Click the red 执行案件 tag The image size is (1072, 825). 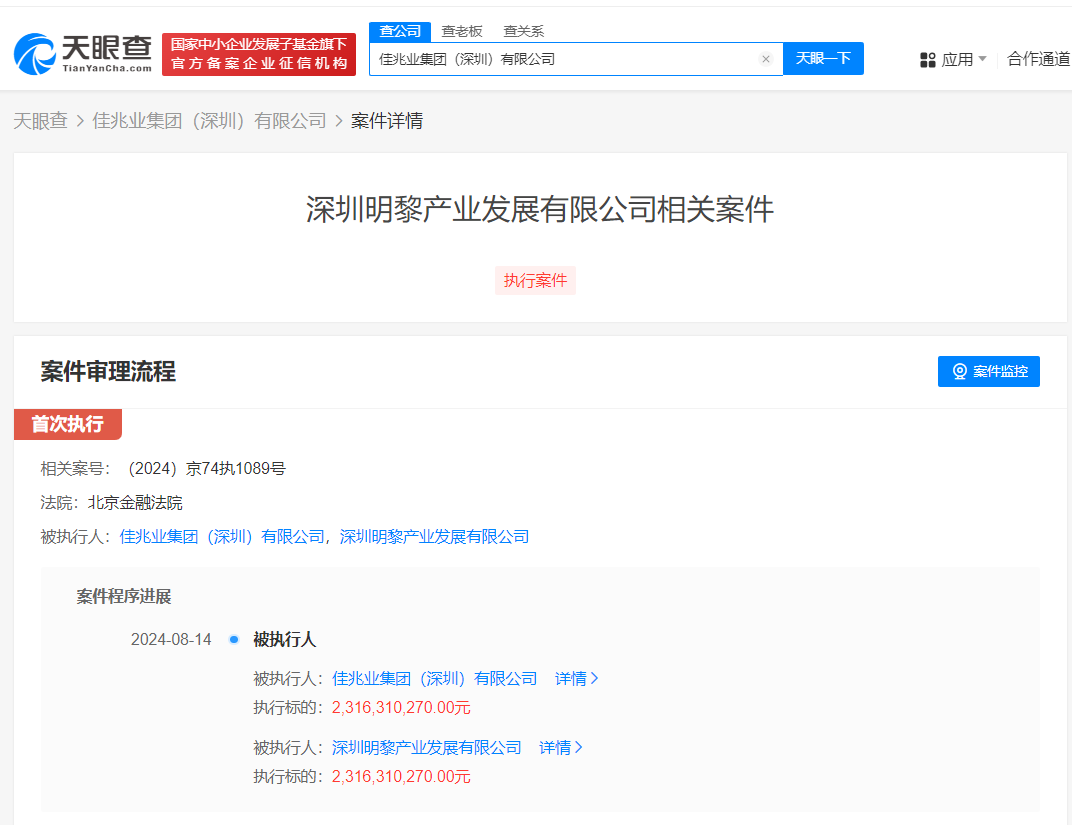coord(535,280)
